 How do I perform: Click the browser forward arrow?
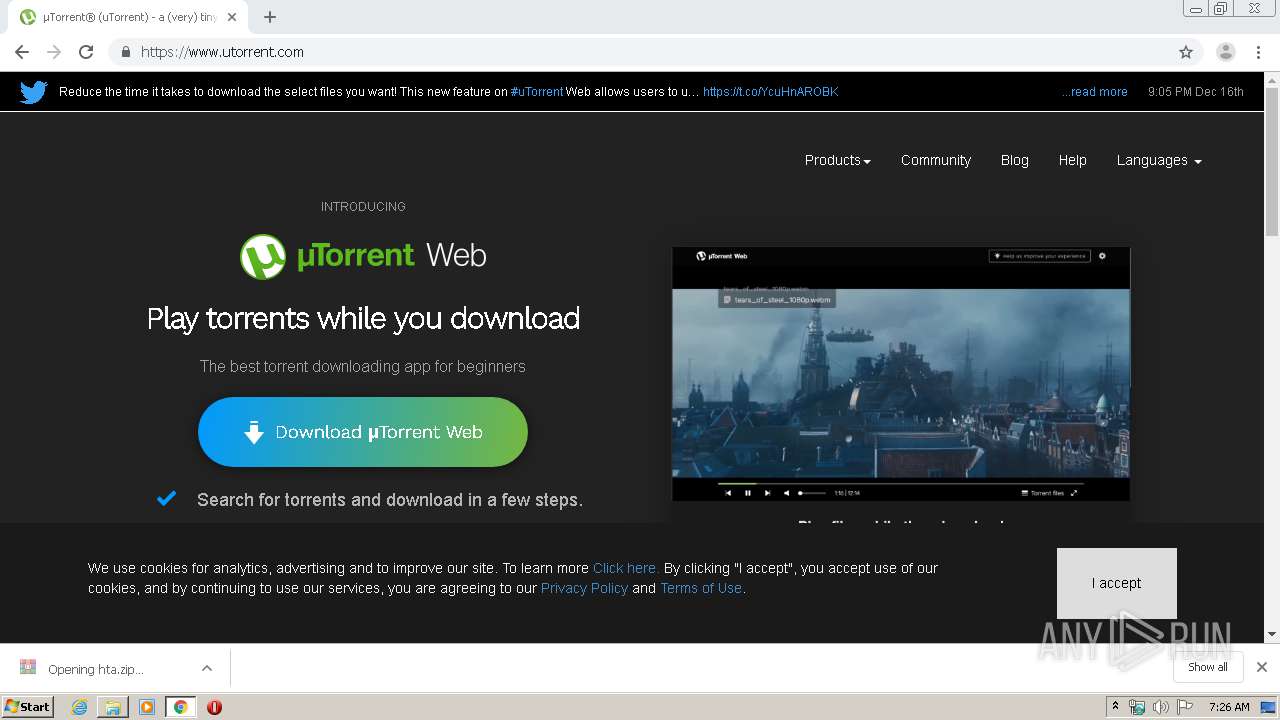tap(54, 52)
